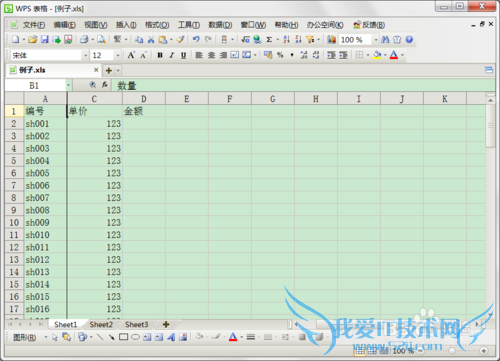Open the 数据(D) menu
Screen dimensions: 500x361
[x=220, y=25]
